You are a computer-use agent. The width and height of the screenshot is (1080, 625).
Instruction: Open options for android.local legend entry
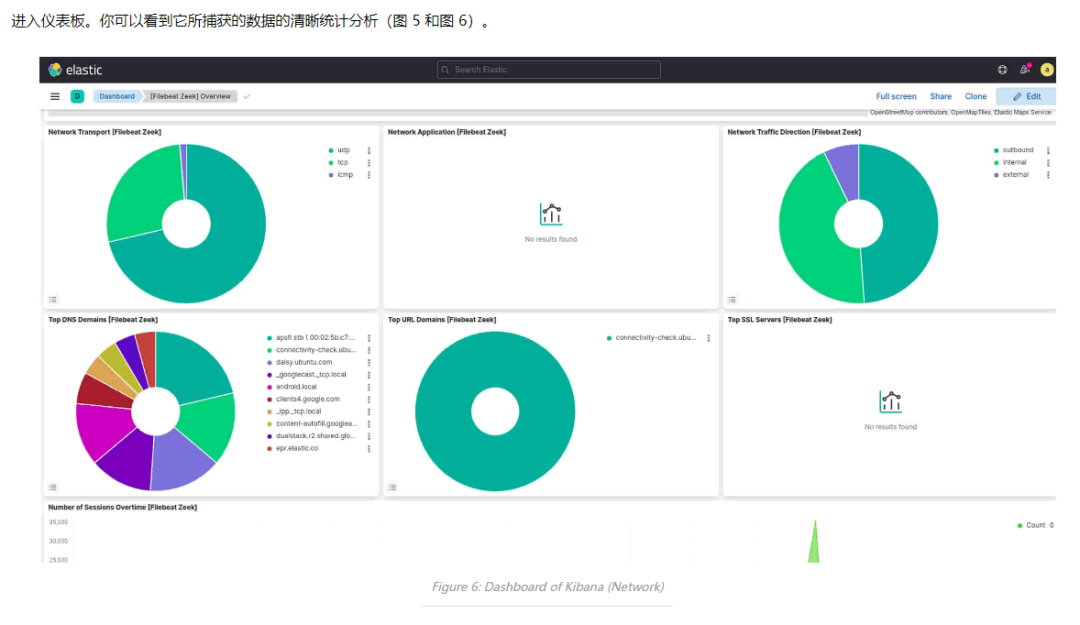[369, 387]
